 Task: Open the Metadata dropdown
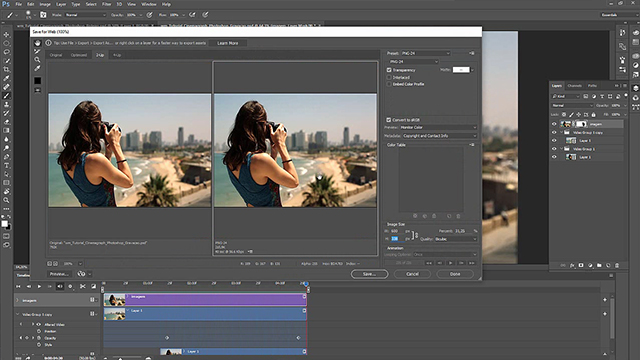coord(439,136)
